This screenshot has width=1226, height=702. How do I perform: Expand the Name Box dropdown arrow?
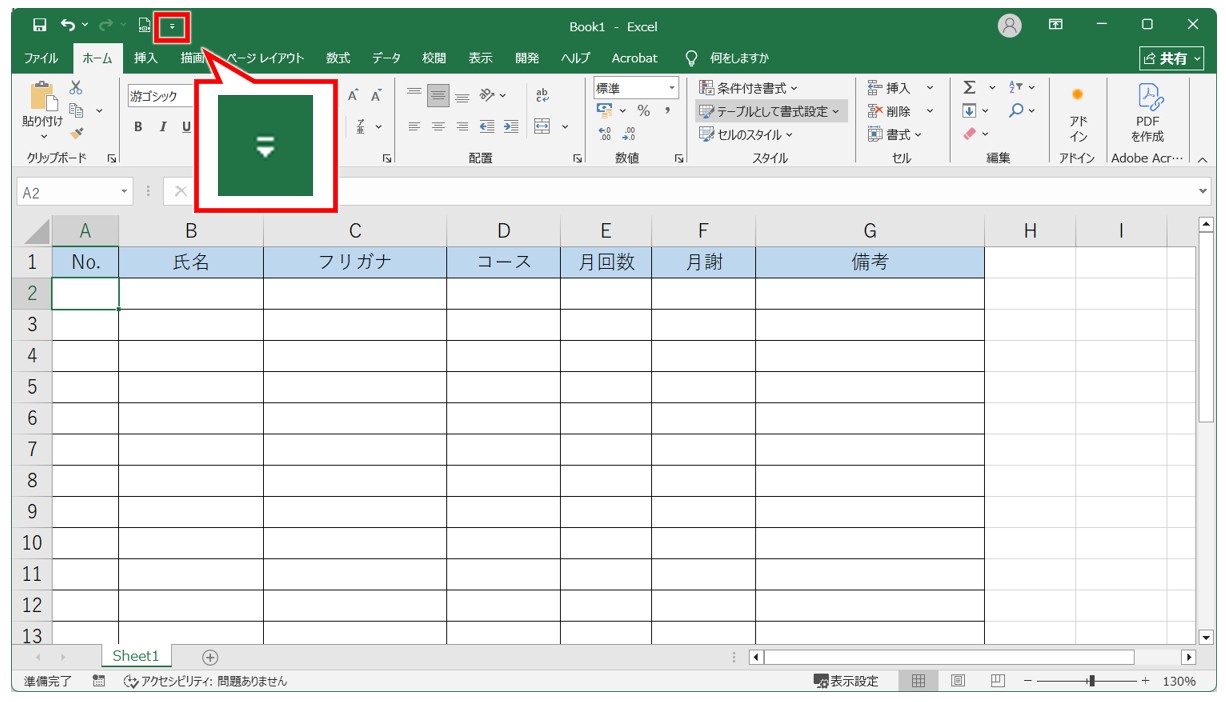pos(125,191)
